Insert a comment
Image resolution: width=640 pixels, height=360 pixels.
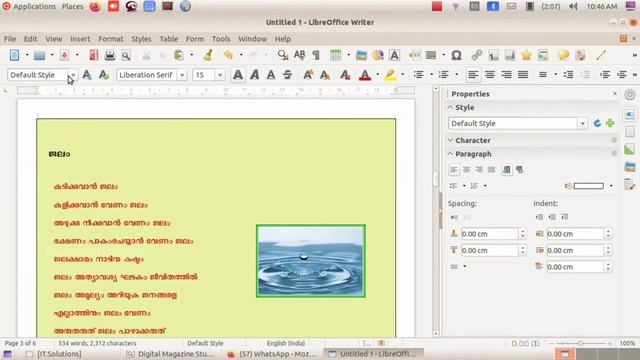click(x=563, y=55)
